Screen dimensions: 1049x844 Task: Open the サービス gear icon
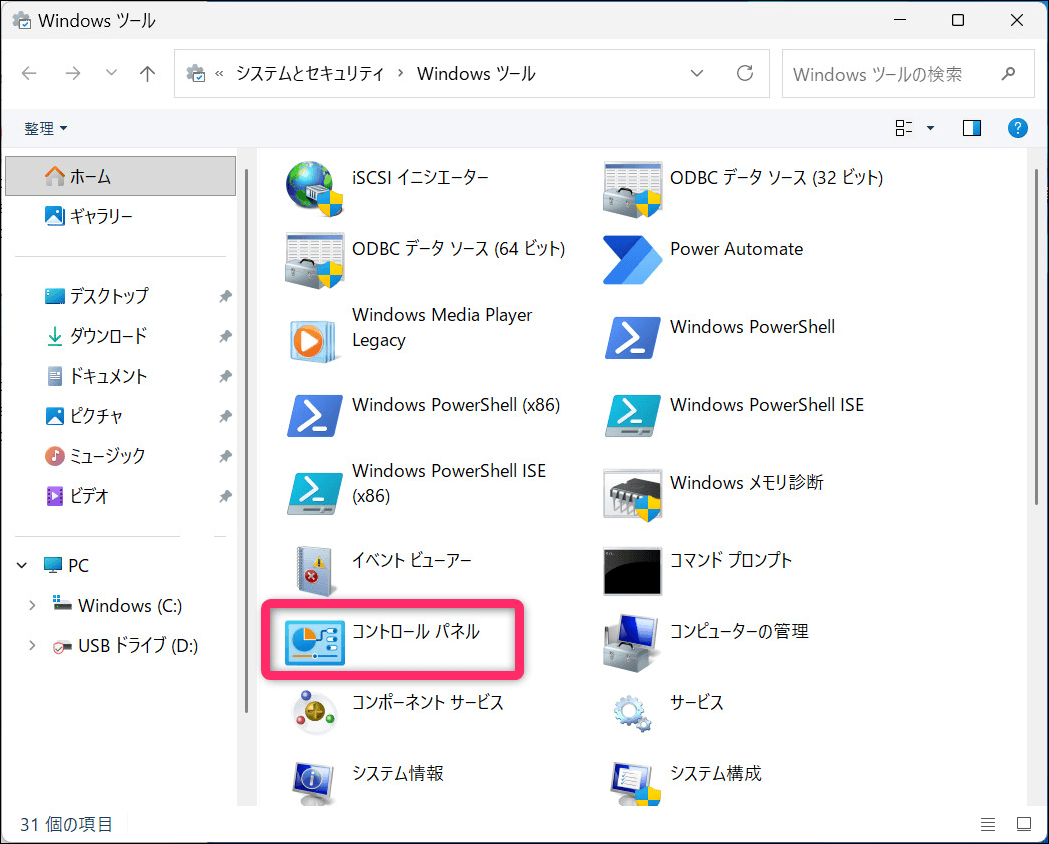[632, 712]
